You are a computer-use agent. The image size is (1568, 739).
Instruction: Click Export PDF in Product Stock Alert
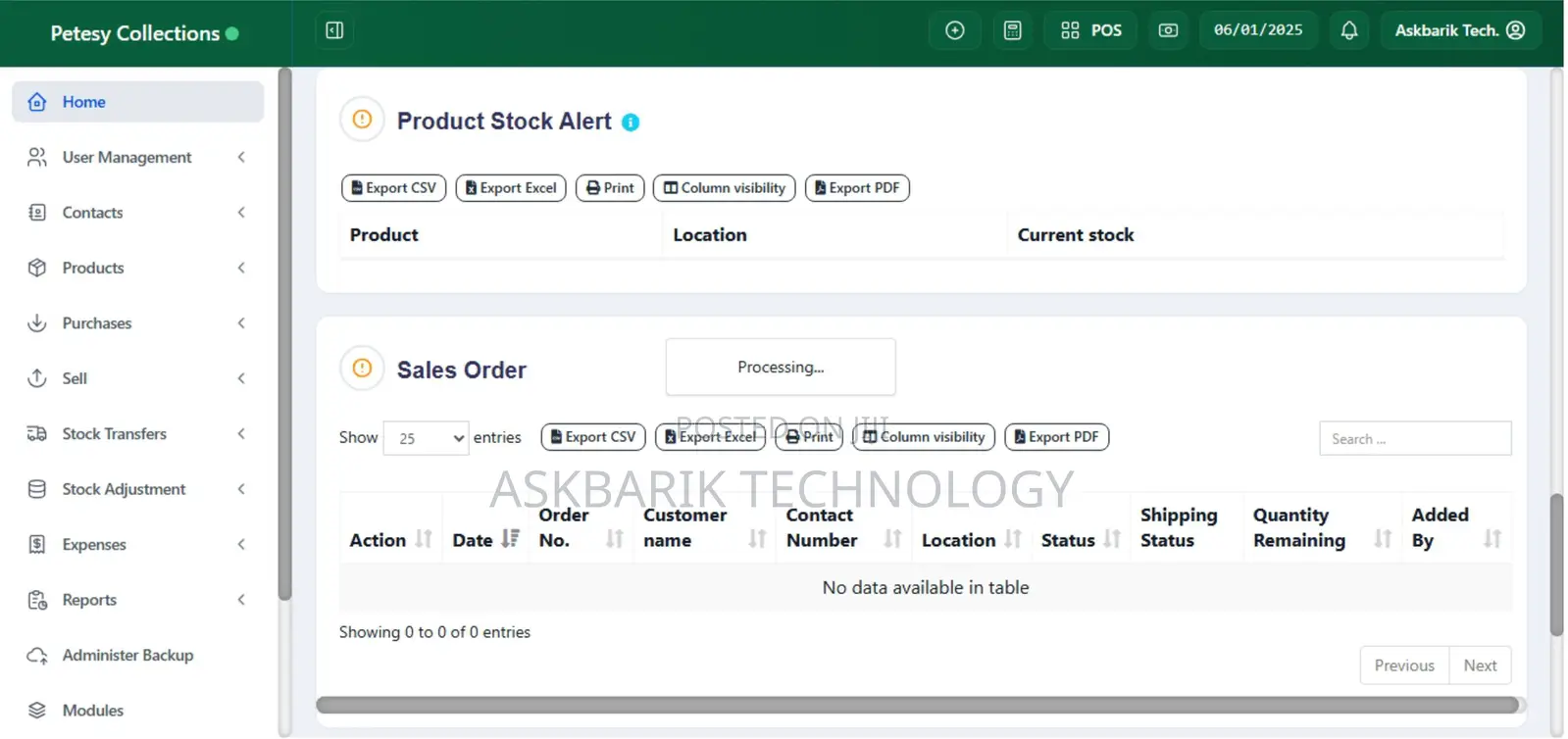pos(857,188)
